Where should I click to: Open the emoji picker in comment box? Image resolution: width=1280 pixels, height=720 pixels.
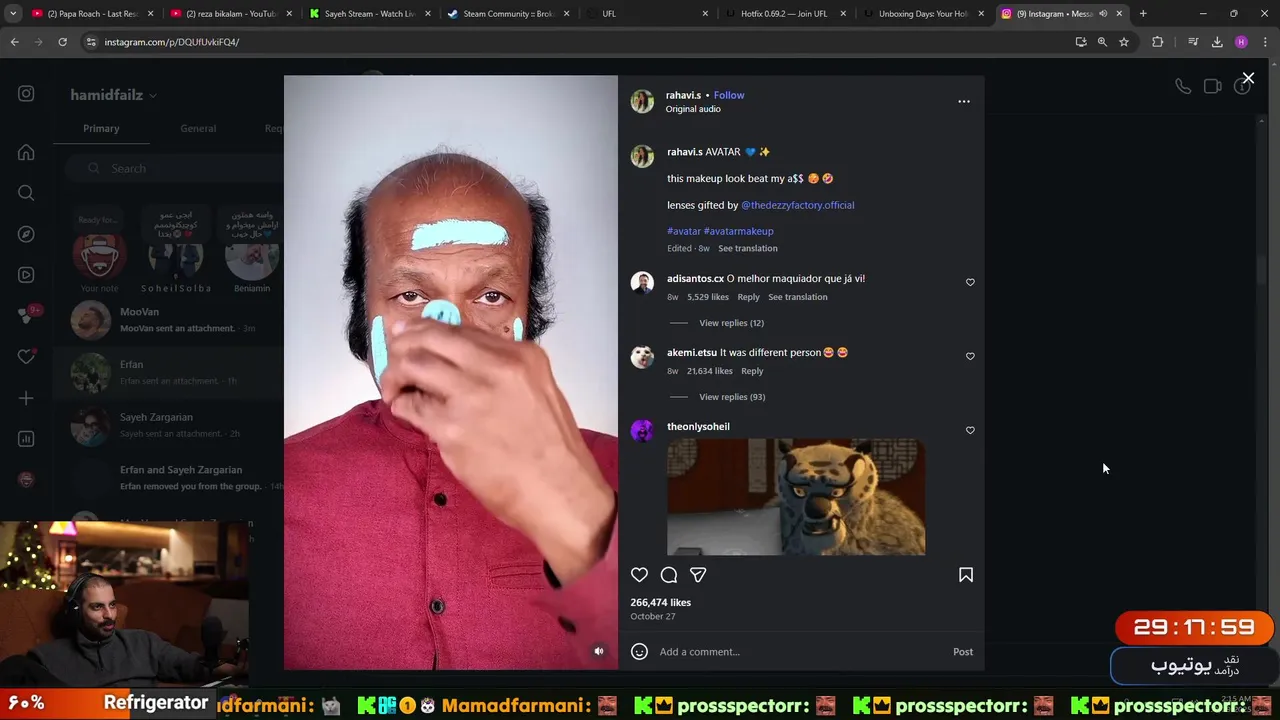pyautogui.click(x=639, y=652)
